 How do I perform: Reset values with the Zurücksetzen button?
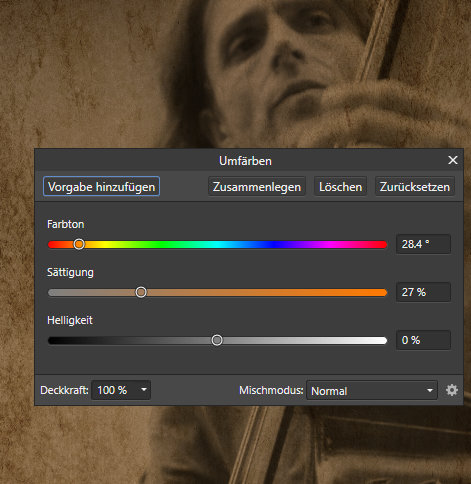[415, 187]
